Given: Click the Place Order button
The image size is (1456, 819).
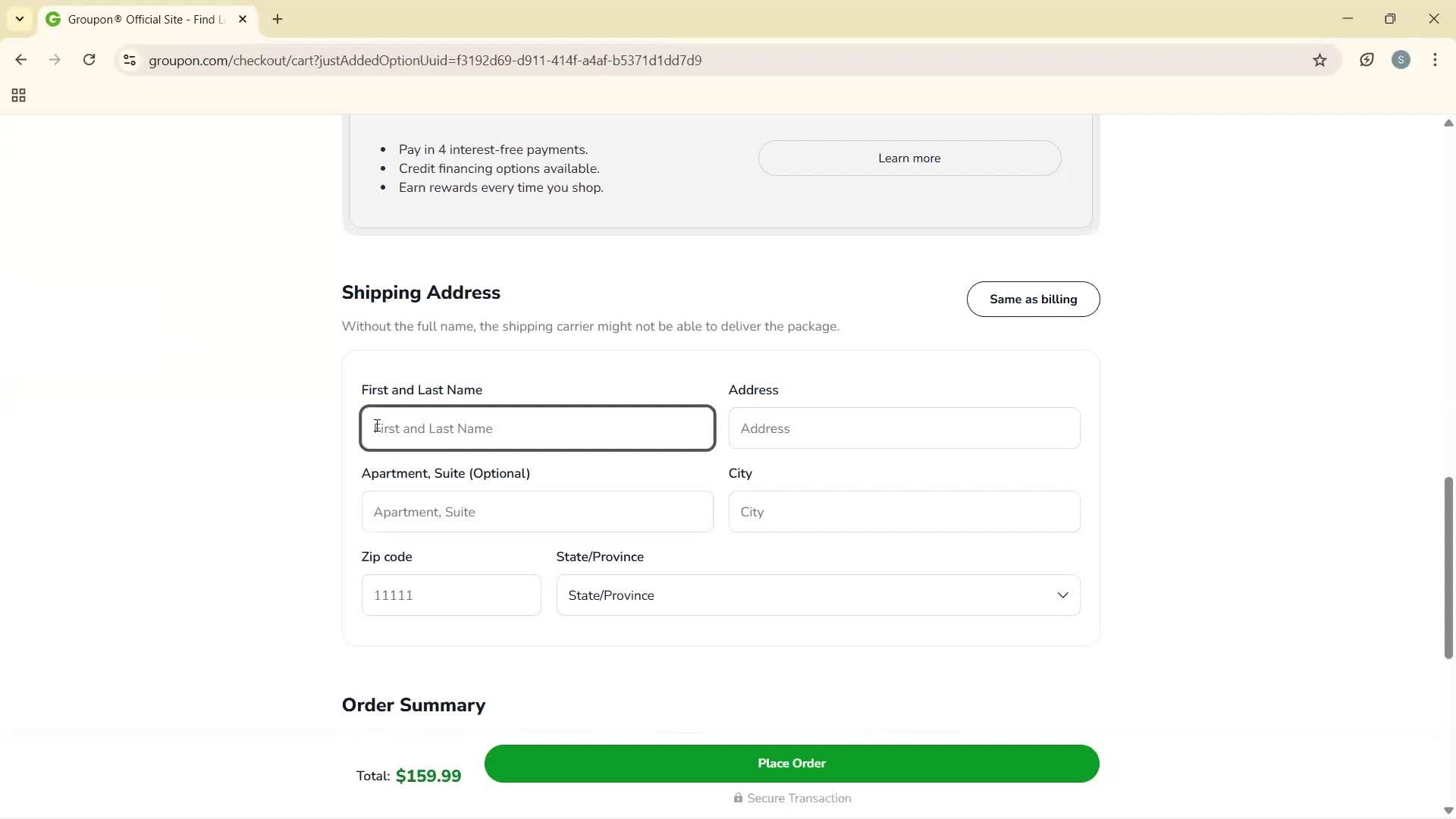Looking at the screenshot, I should [x=791, y=764].
